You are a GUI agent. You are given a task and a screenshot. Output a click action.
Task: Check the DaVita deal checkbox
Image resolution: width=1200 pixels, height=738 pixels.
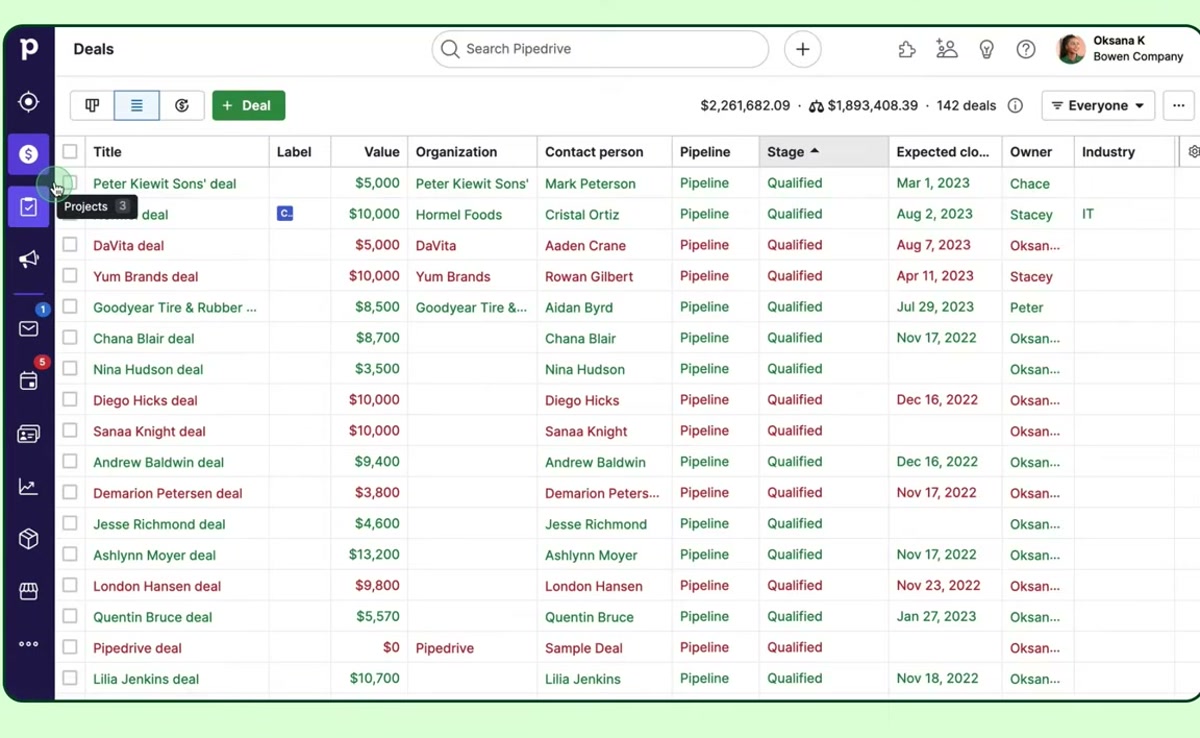[x=70, y=245]
